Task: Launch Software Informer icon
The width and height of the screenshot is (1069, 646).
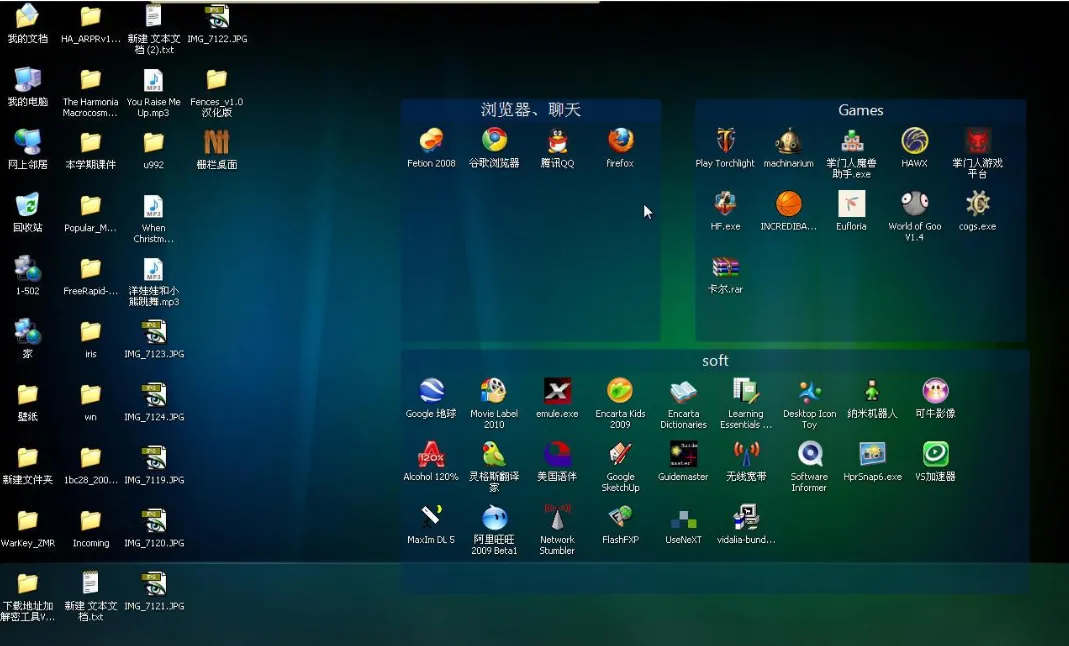Action: pyautogui.click(x=809, y=455)
